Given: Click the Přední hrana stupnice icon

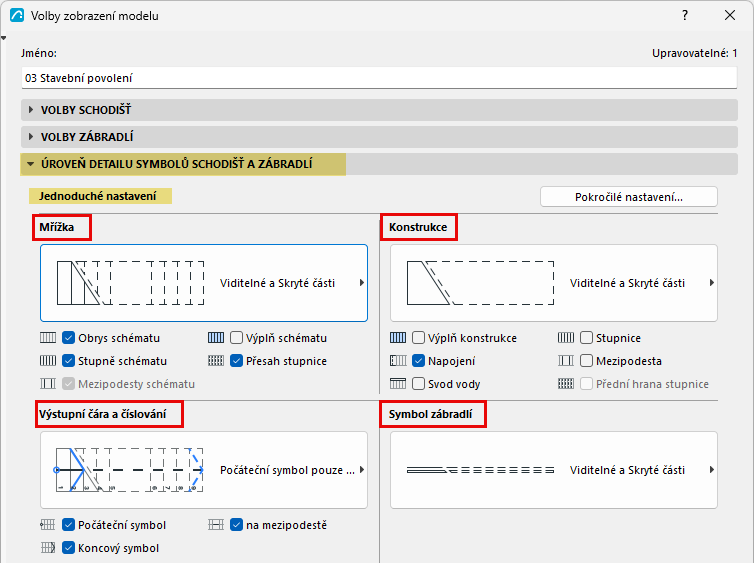Looking at the screenshot, I should pyautogui.click(x=566, y=384).
